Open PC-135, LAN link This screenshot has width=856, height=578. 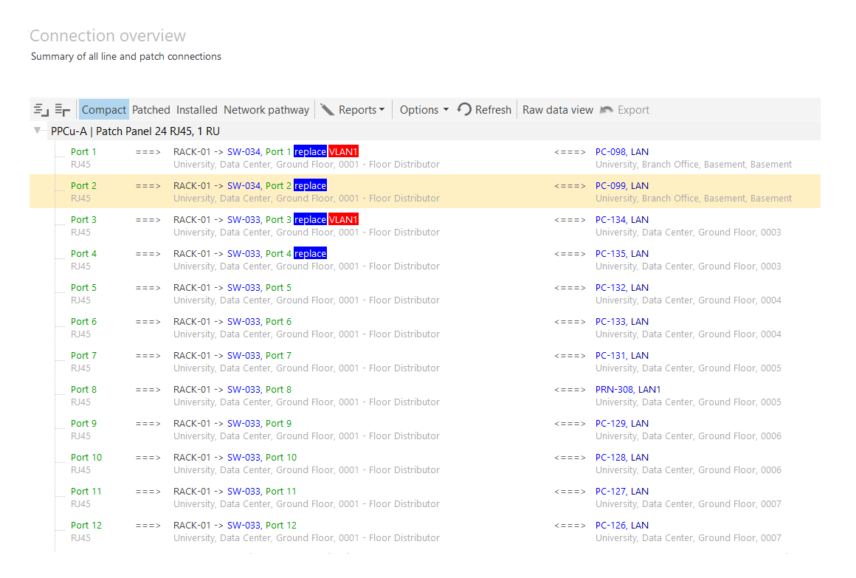click(x=622, y=253)
